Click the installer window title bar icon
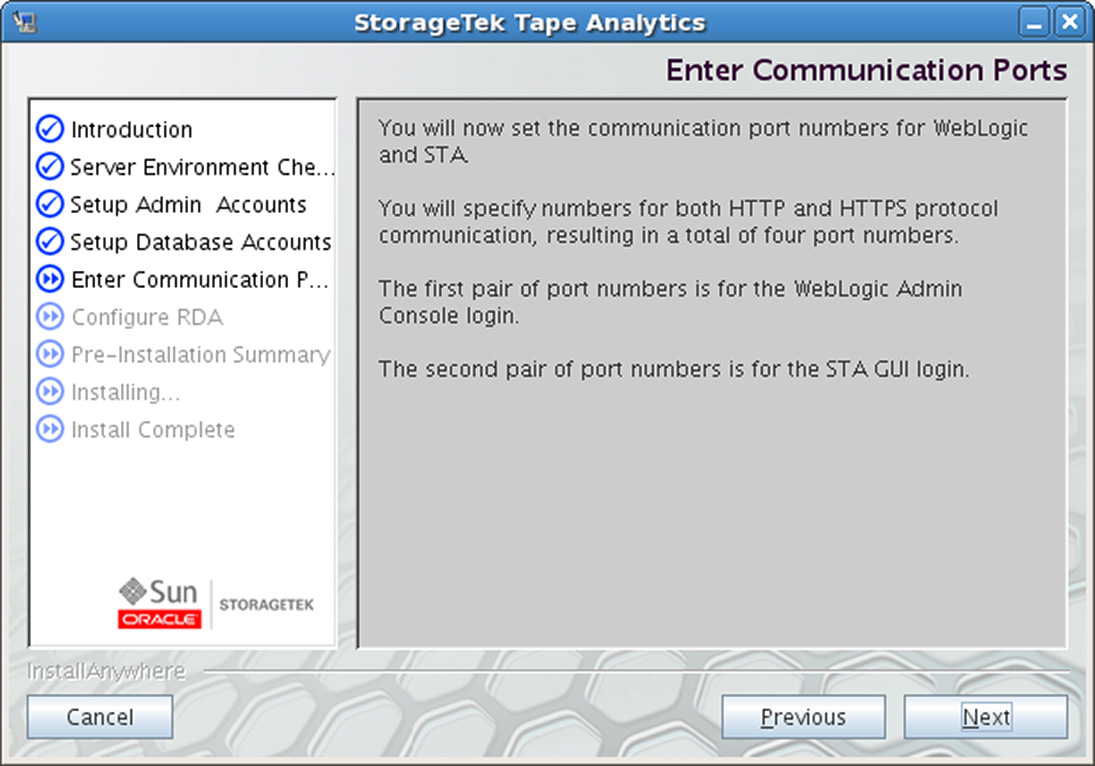 coord(24,22)
